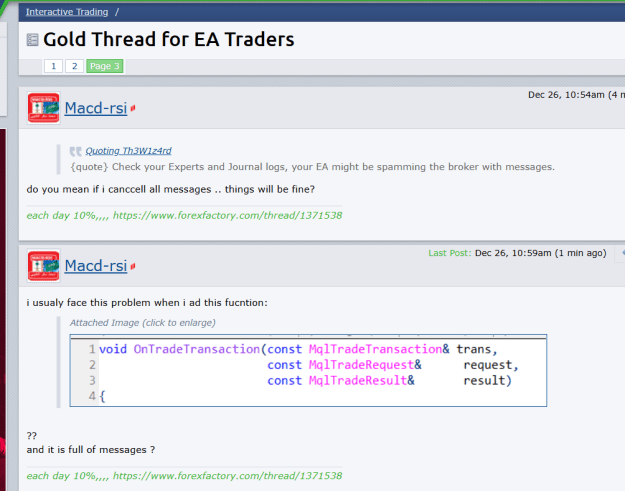Click the thread icon beside Gold Thread title
Screen dimensions: 625x491
coord(32,40)
